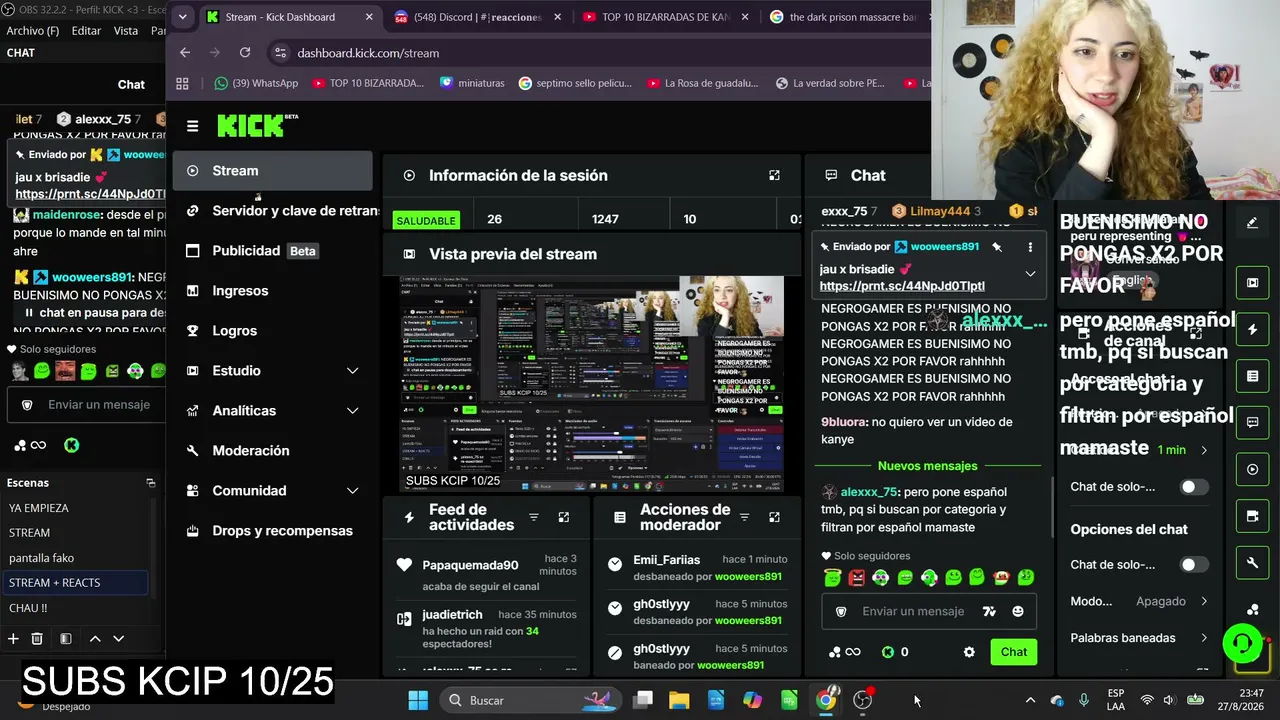The image size is (1280, 720).
Task: Expand the Acciones de moderador panel
Action: (x=774, y=517)
